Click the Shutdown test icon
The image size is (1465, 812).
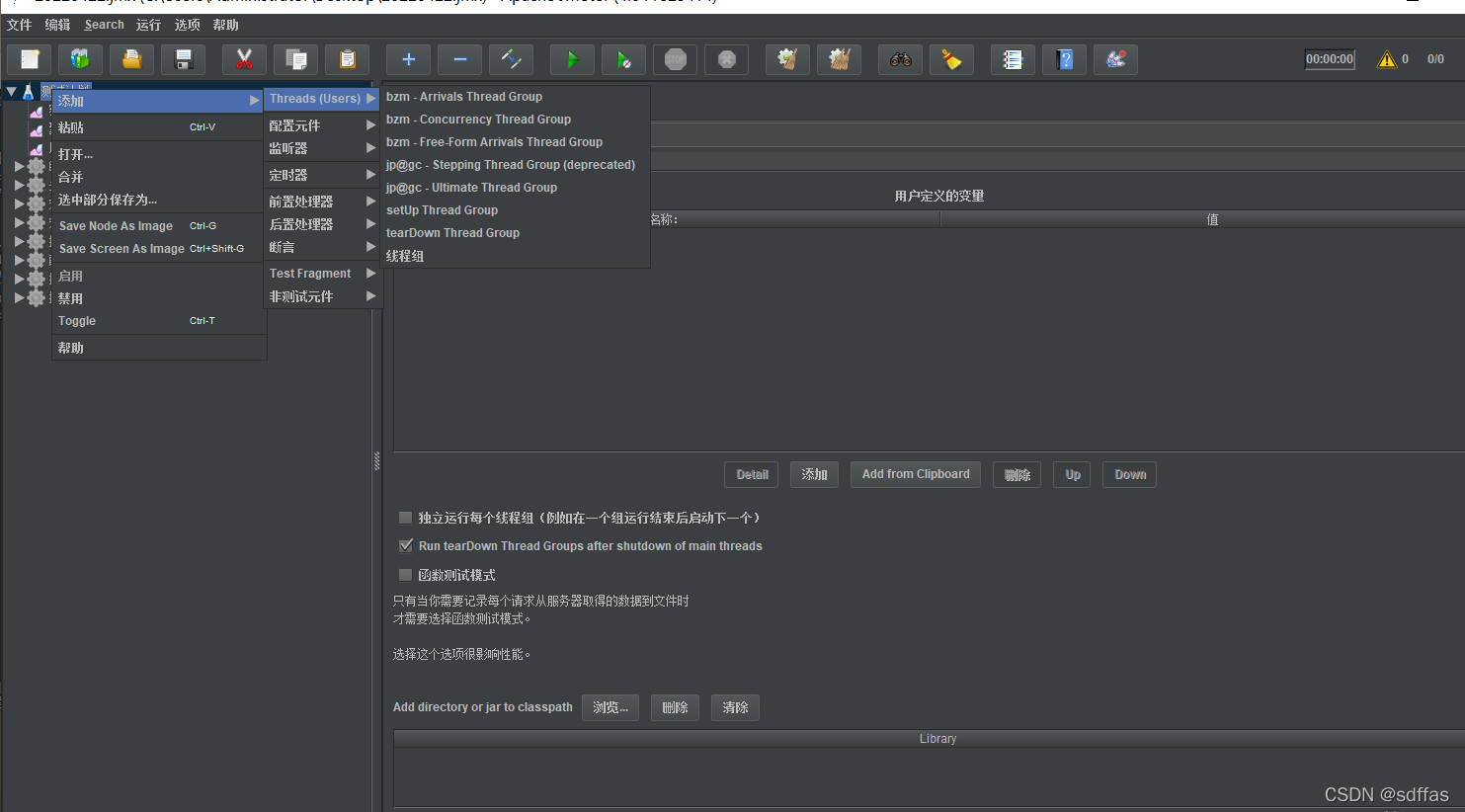tap(727, 59)
